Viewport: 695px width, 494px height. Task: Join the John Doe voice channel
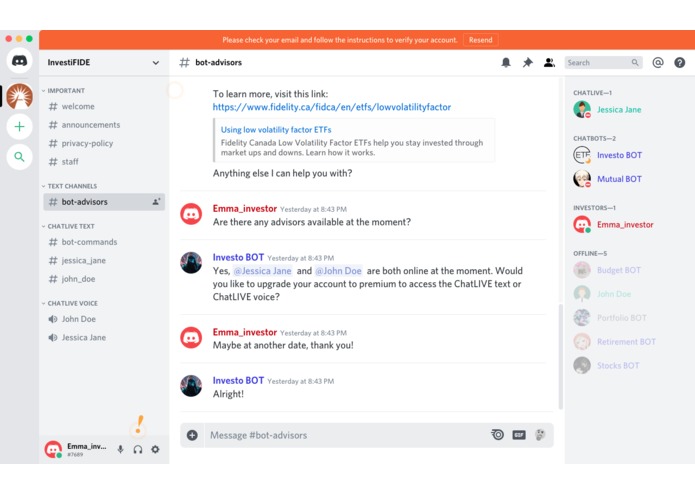click(104, 319)
